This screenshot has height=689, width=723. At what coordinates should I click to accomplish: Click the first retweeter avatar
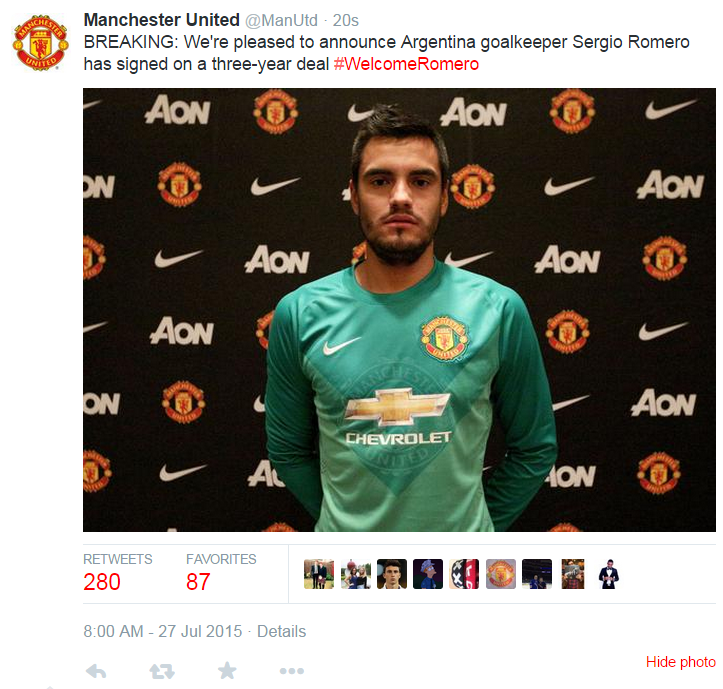pyautogui.click(x=319, y=574)
